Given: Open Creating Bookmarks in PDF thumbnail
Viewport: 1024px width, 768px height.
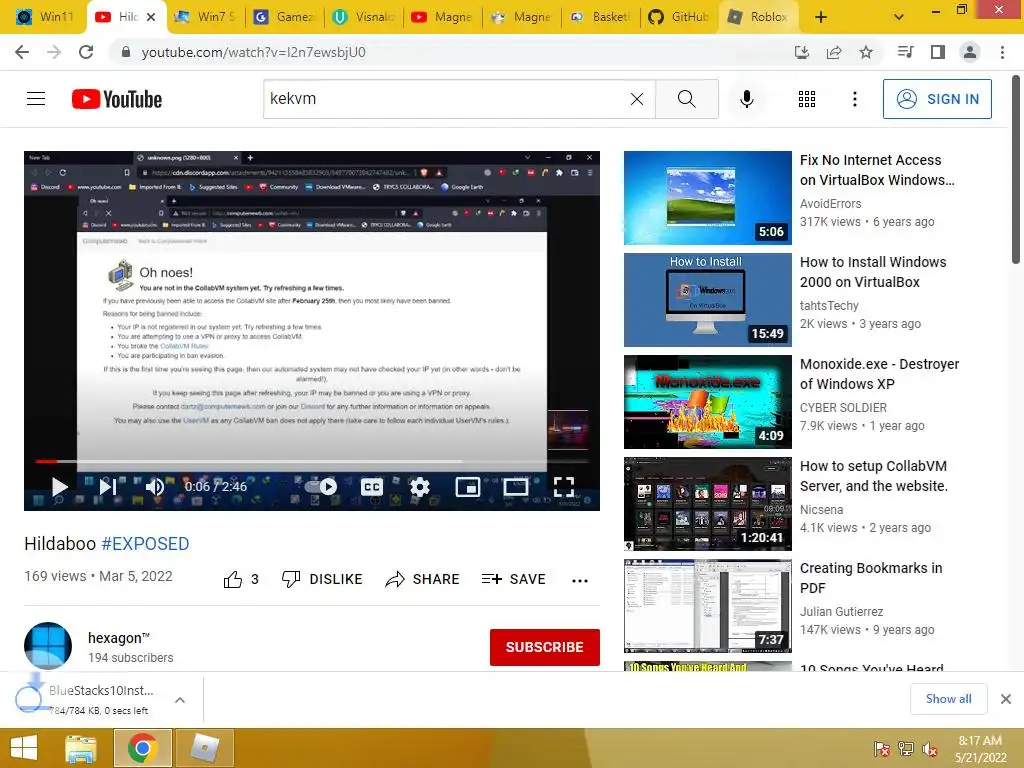Looking at the screenshot, I should [x=707, y=605].
